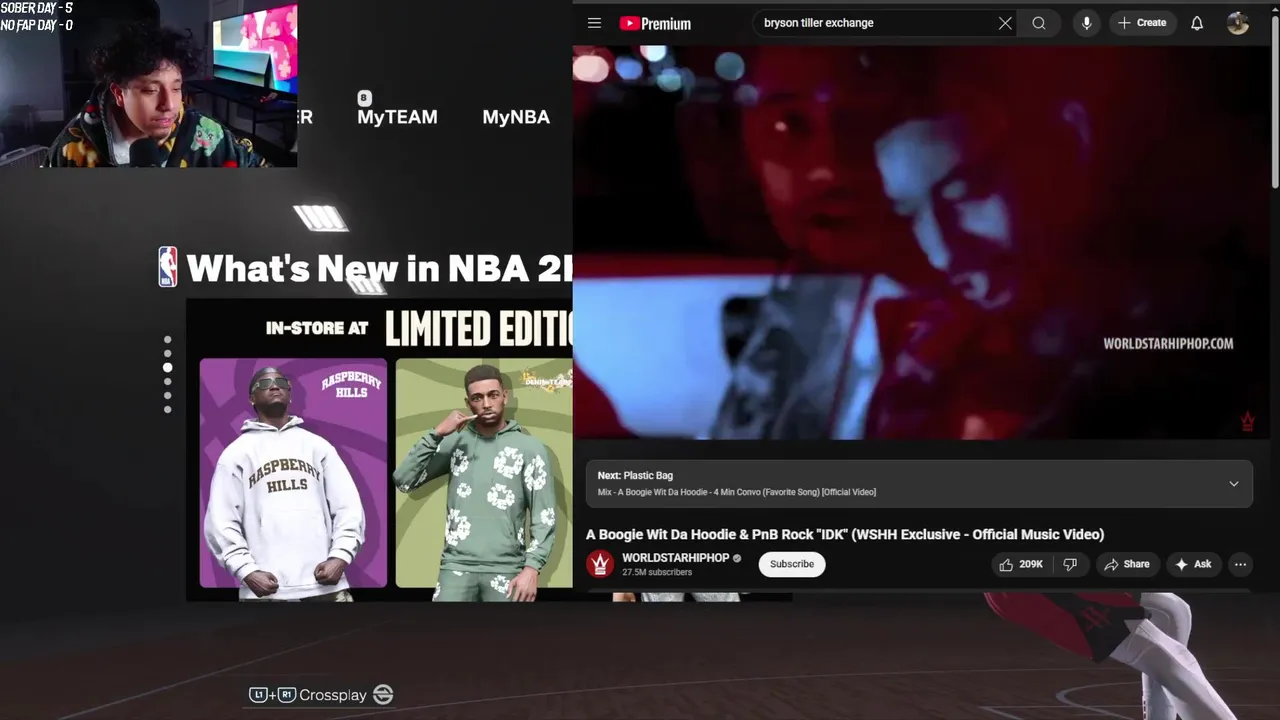Click the YouTube video player

[920, 243]
